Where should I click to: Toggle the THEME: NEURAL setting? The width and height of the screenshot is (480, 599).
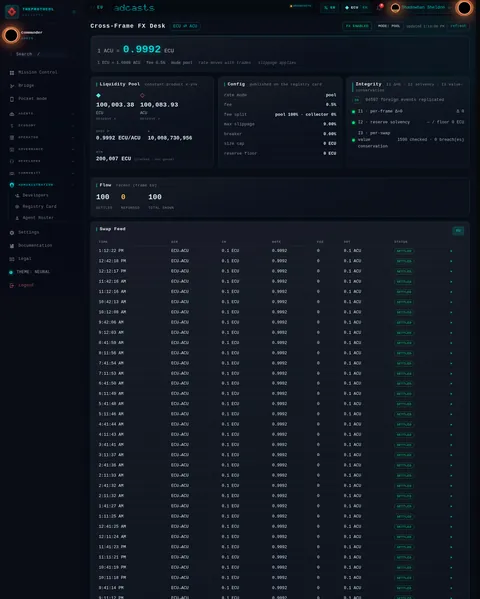click(x=30, y=272)
